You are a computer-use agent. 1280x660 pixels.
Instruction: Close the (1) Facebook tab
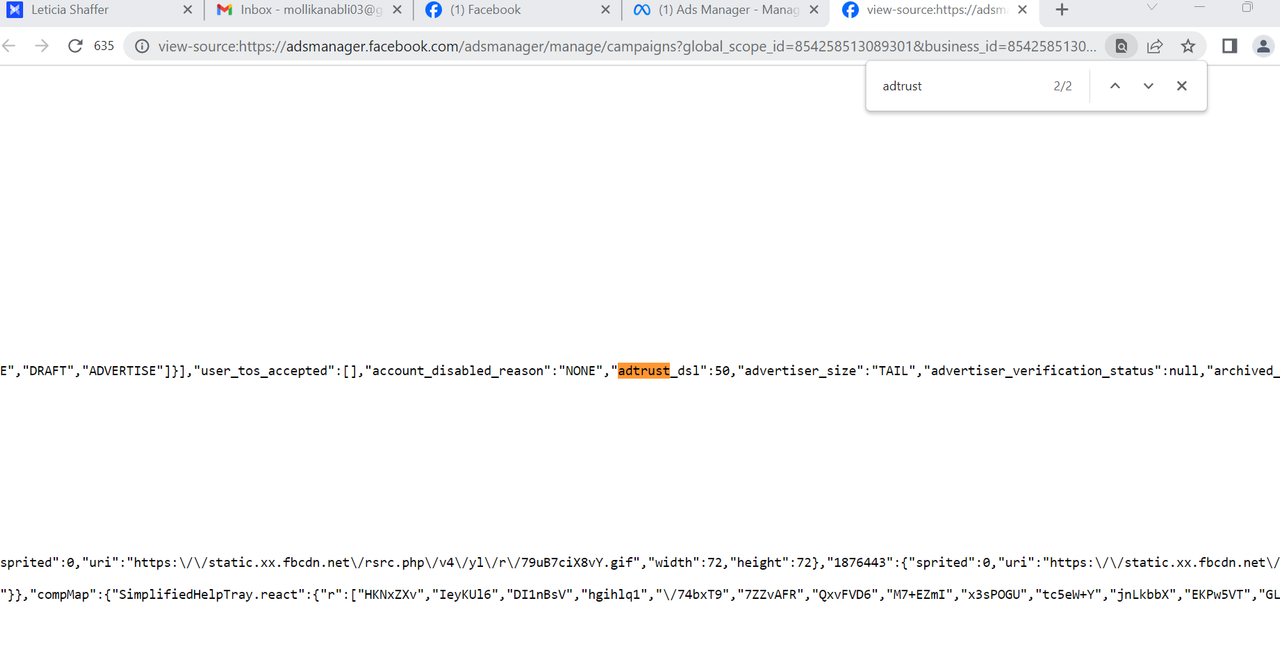pyautogui.click(x=605, y=10)
